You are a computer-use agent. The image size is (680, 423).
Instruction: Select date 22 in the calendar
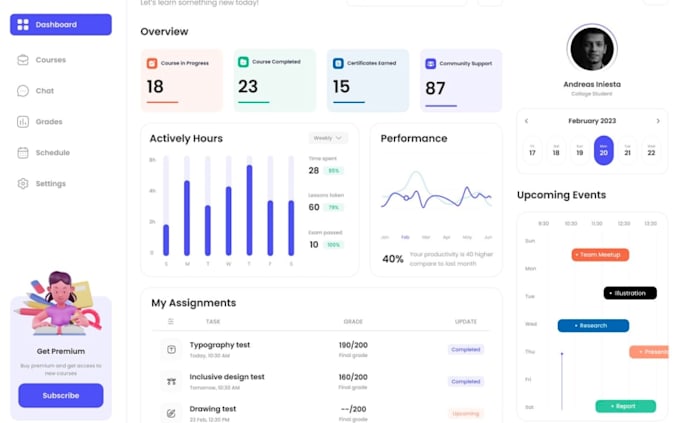pos(651,150)
